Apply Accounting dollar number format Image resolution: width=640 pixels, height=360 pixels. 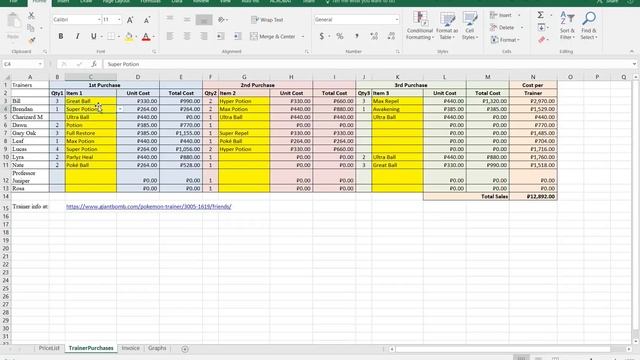tap(322, 36)
